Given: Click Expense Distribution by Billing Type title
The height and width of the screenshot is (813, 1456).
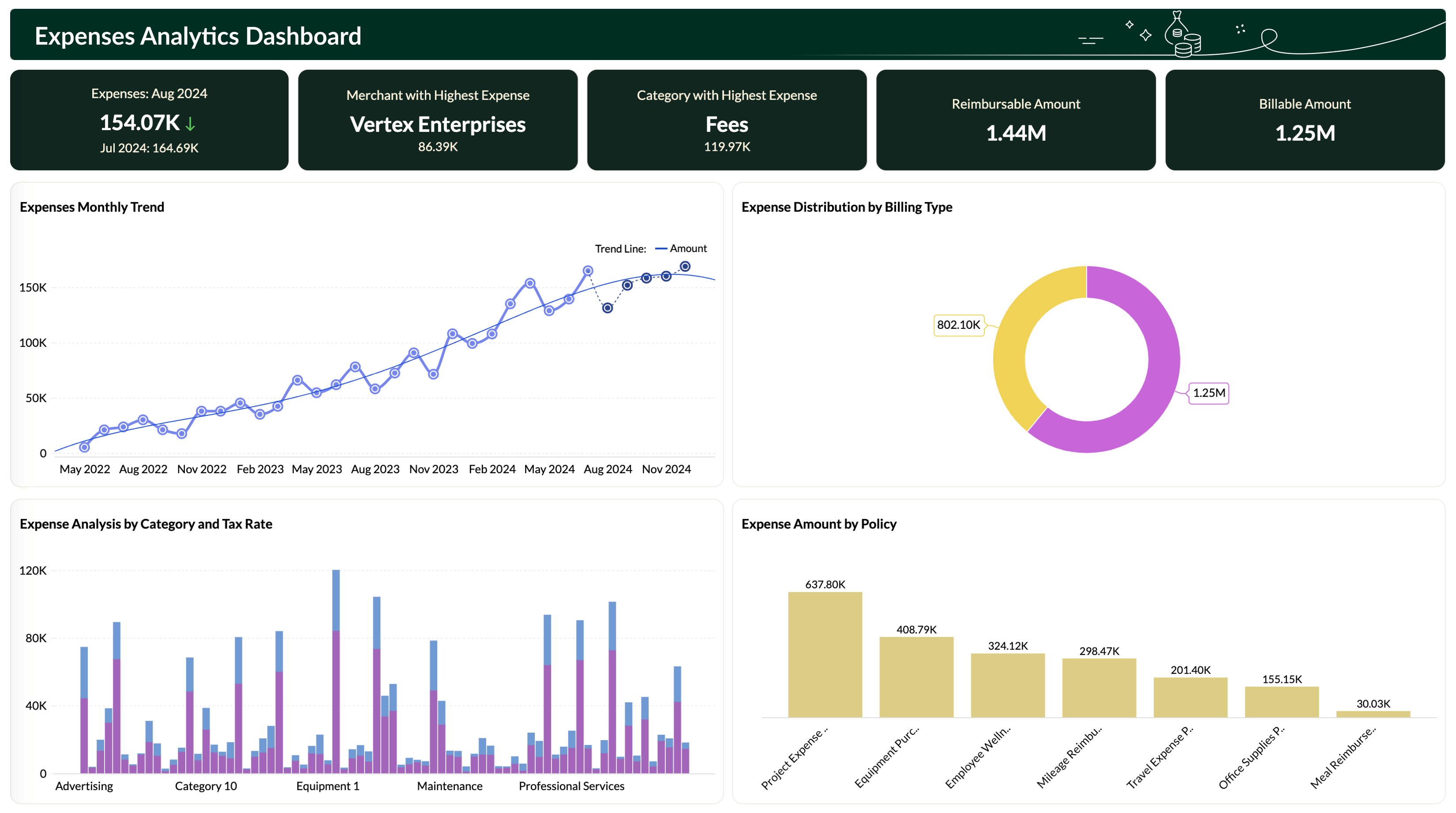Looking at the screenshot, I should click(x=847, y=207).
